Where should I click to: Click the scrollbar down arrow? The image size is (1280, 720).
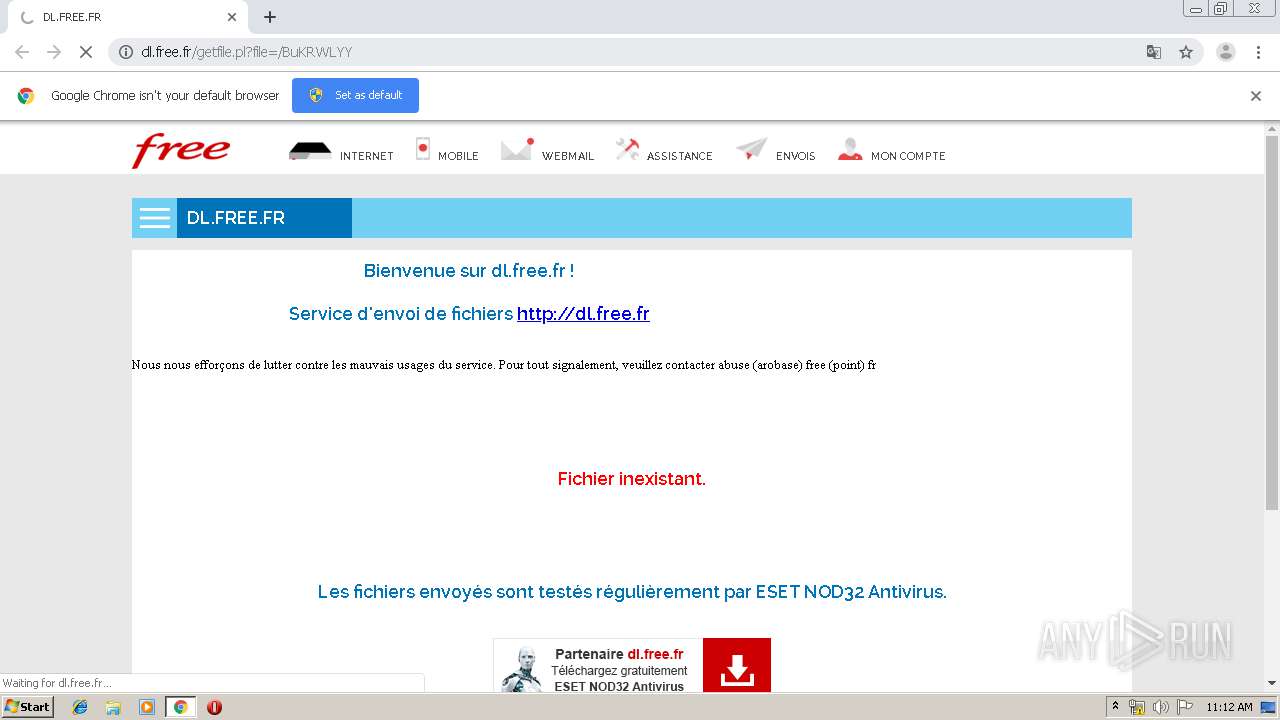click(1272, 683)
